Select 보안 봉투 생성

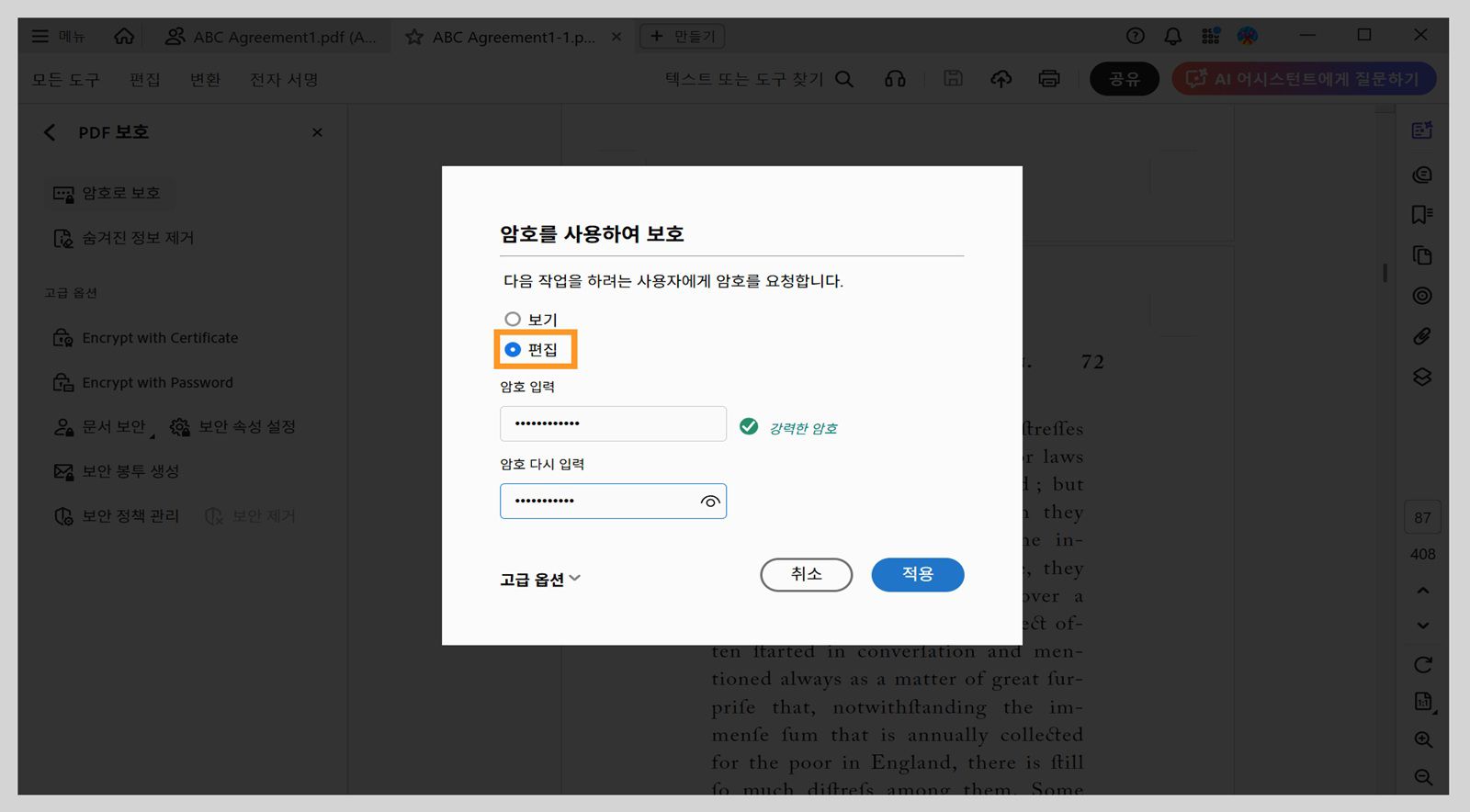click(116, 471)
